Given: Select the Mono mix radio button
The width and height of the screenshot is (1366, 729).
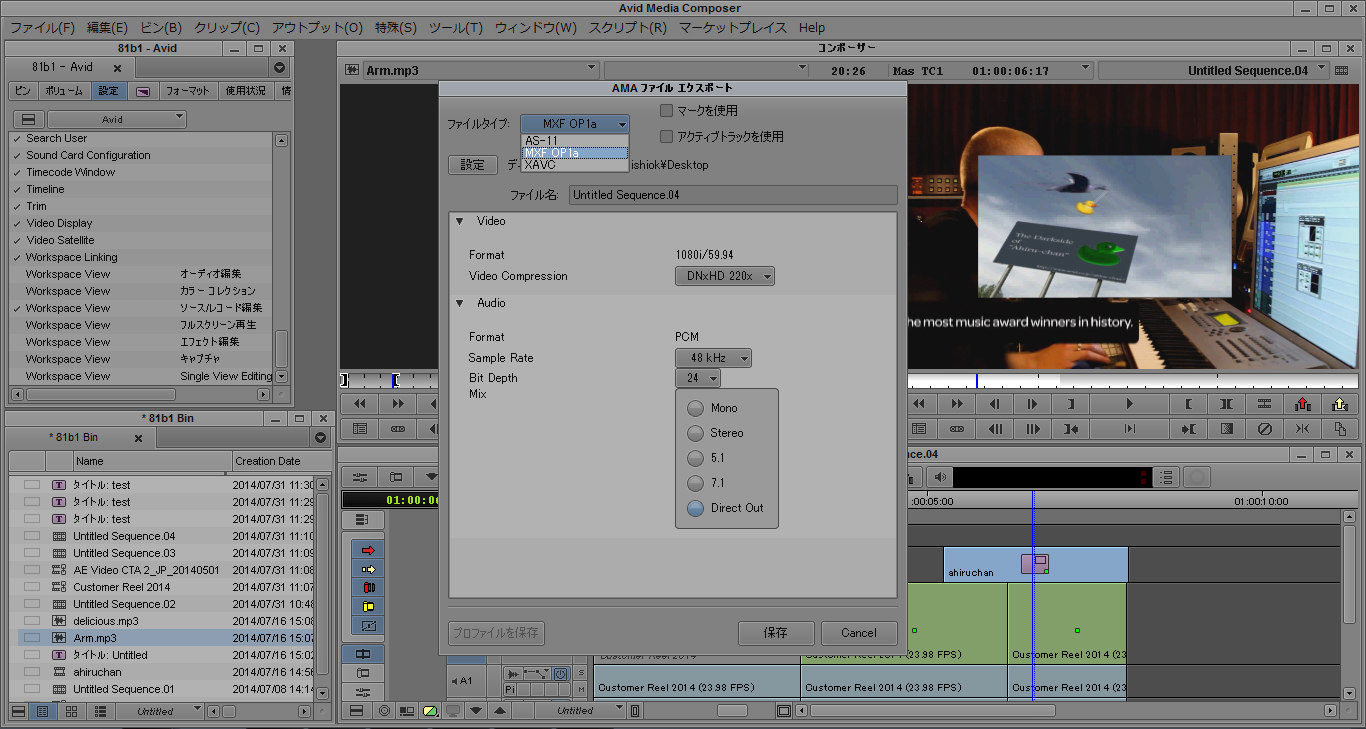Looking at the screenshot, I should click(695, 408).
